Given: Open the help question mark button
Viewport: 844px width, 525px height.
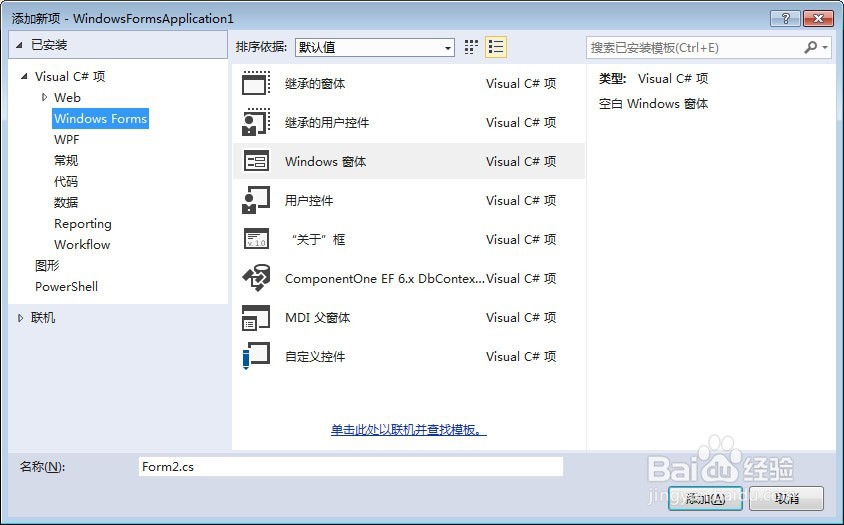Looking at the screenshot, I should [785, 18].
